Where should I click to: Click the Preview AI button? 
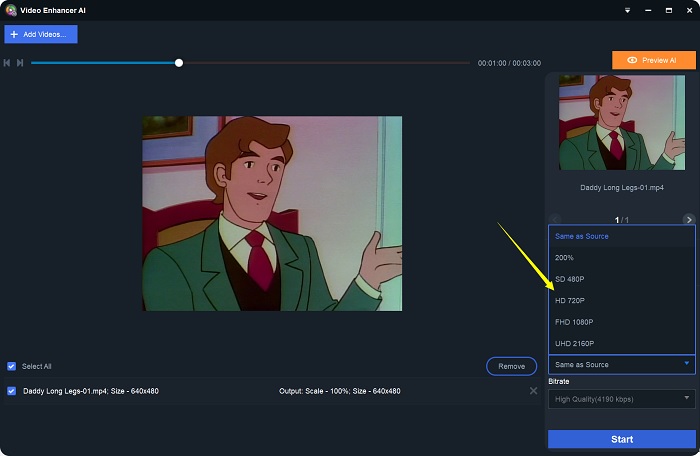(x=654, y=60)
